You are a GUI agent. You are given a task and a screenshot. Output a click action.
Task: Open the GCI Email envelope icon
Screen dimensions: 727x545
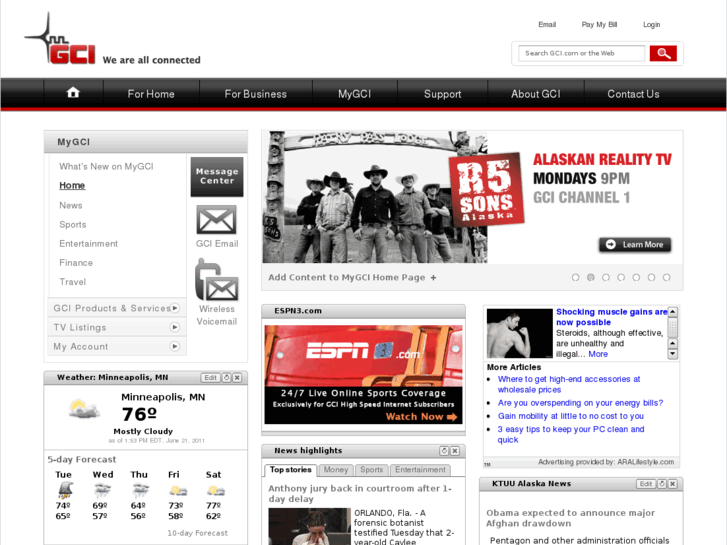pyautogui.click(x=217, y=220)
